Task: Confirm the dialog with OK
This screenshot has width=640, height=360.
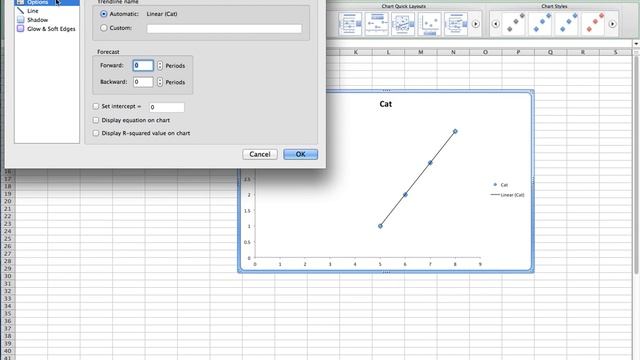Action: [300, 154]
